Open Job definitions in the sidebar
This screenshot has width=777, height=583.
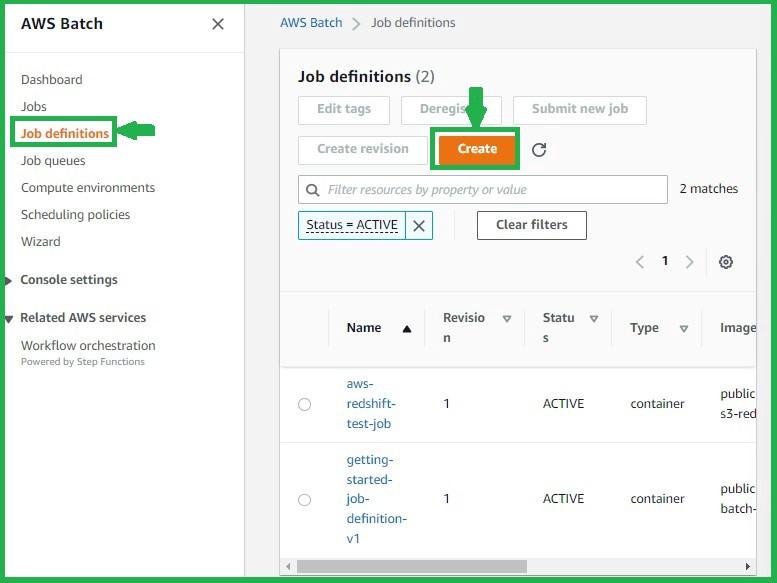pyautogui.click(x=64, y=133)
